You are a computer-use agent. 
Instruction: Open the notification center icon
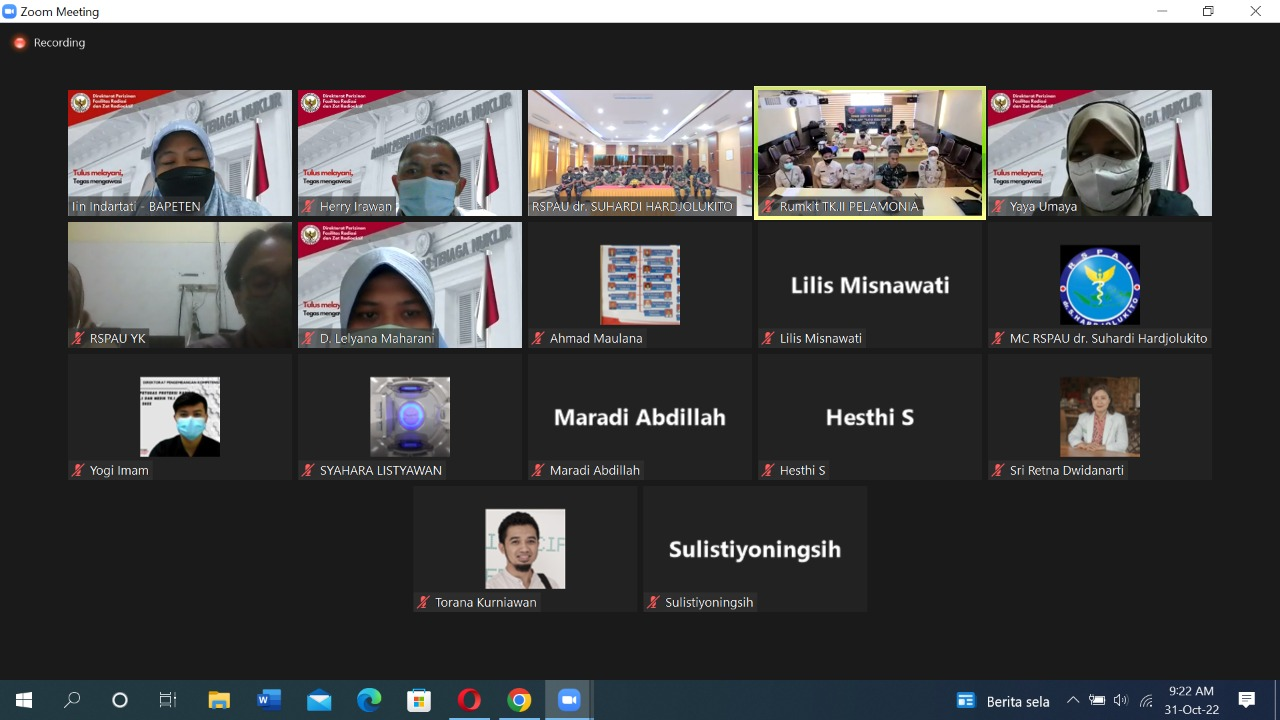(x=1247, y=700)
